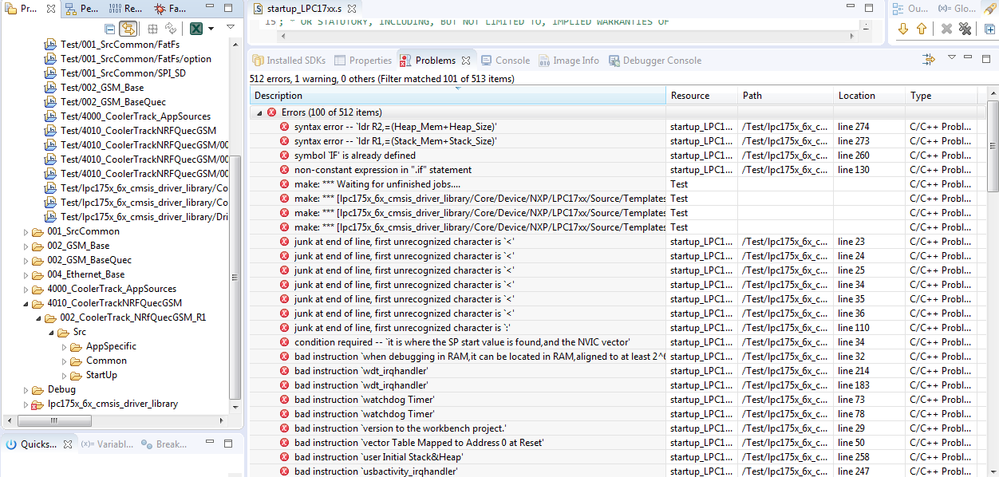Select the StartUp folder
The image size is (999, 477).
(x=94, y=375)
